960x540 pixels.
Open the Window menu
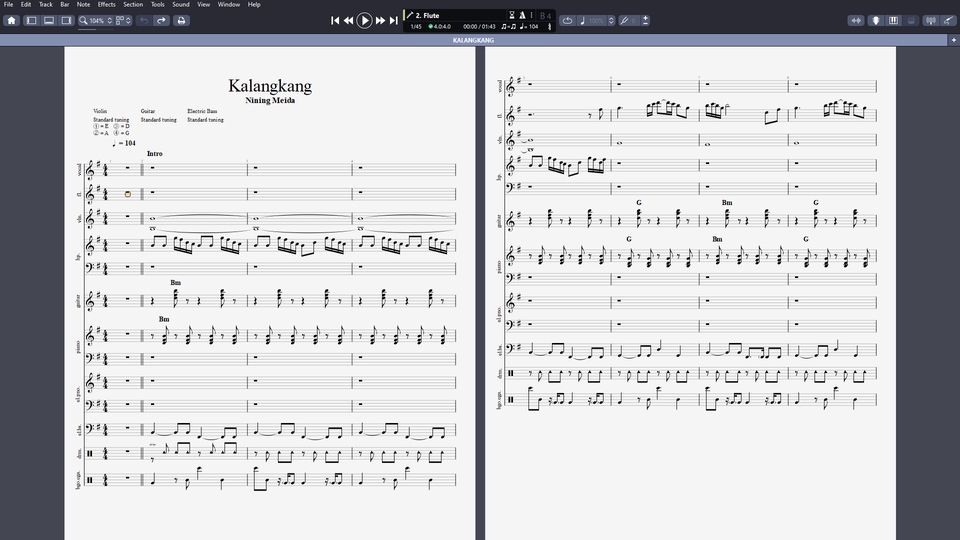[228, 4]
